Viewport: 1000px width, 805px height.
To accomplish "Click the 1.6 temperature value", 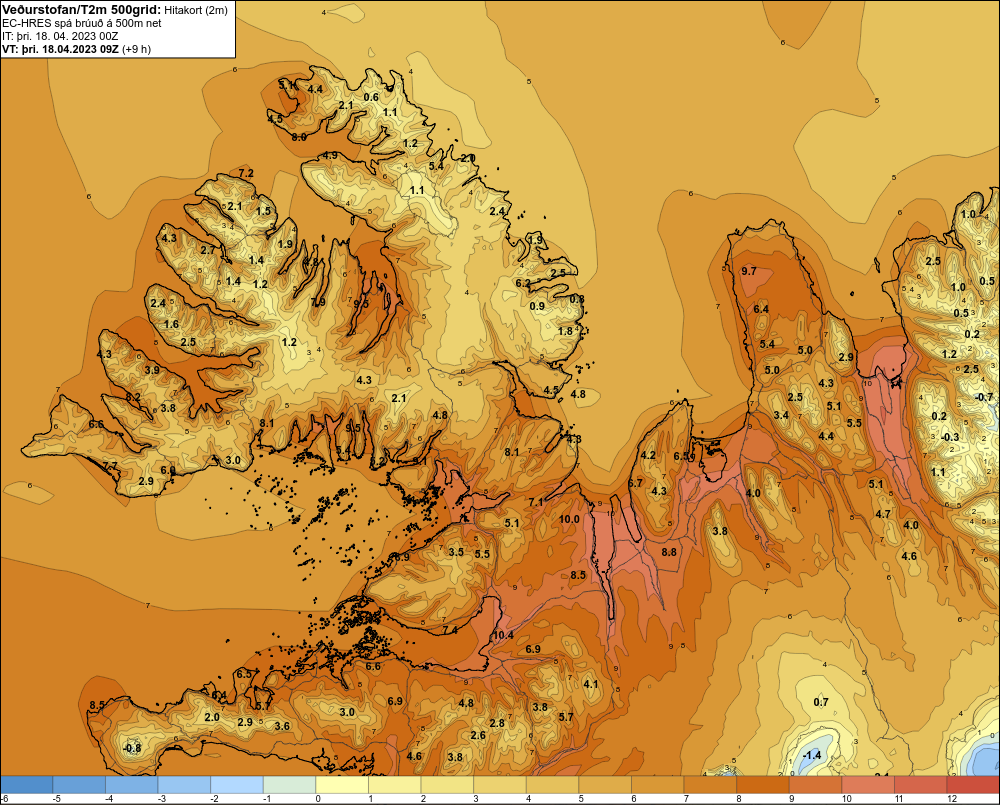I will click(x=172, y=325).
